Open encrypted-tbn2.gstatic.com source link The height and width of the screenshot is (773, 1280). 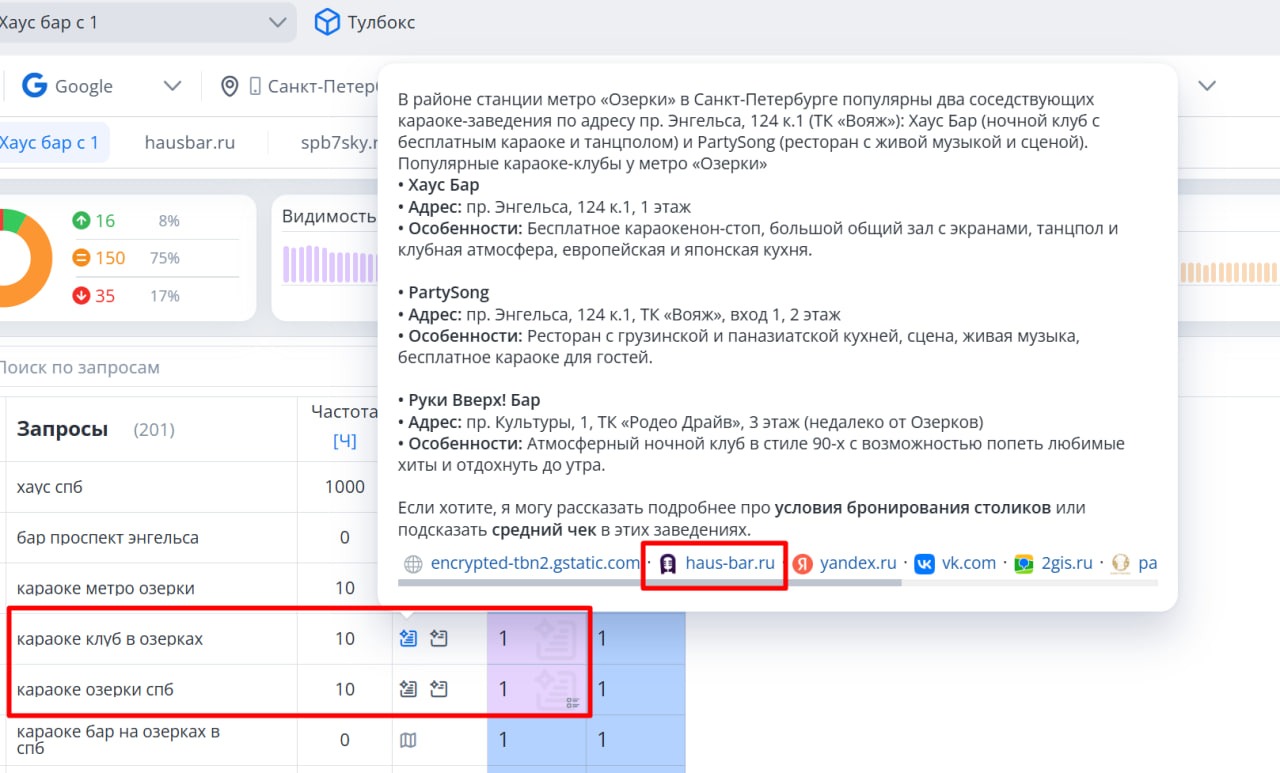click(x=535, y=563)
